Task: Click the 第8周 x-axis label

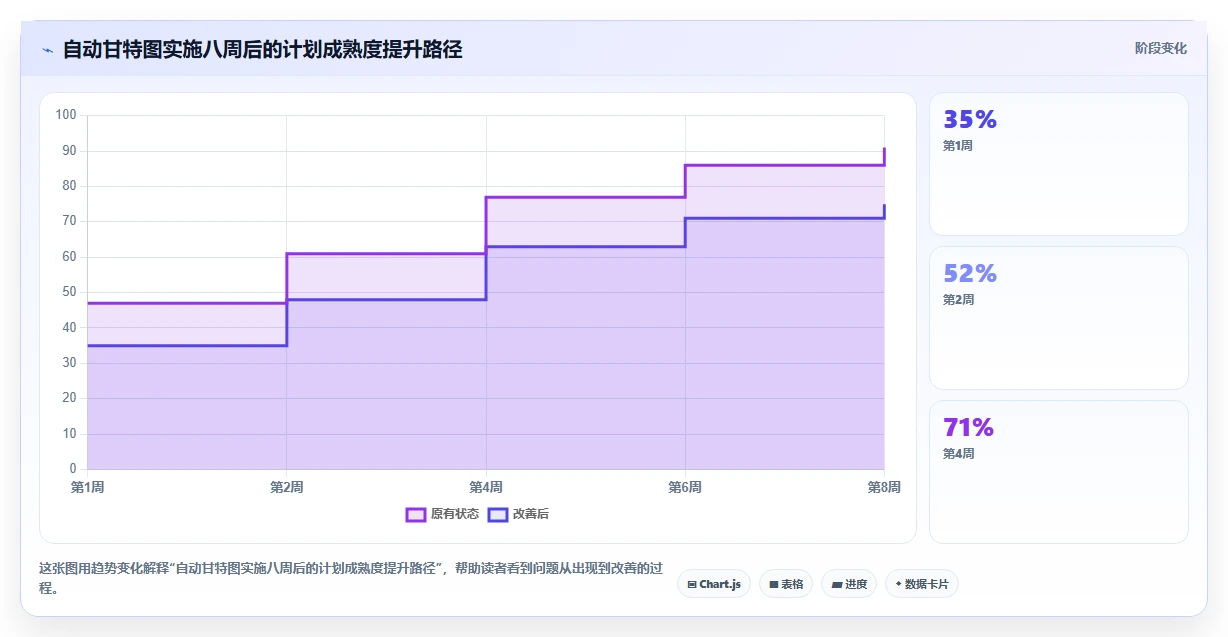Action: 884,487
